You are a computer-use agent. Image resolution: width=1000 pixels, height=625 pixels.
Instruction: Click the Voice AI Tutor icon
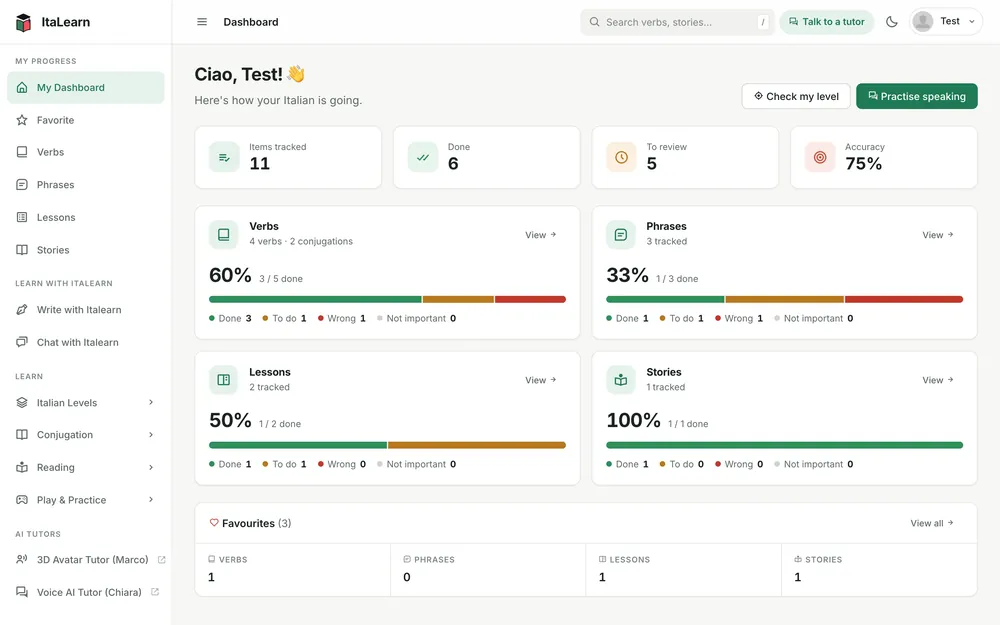tap(22, 592)
